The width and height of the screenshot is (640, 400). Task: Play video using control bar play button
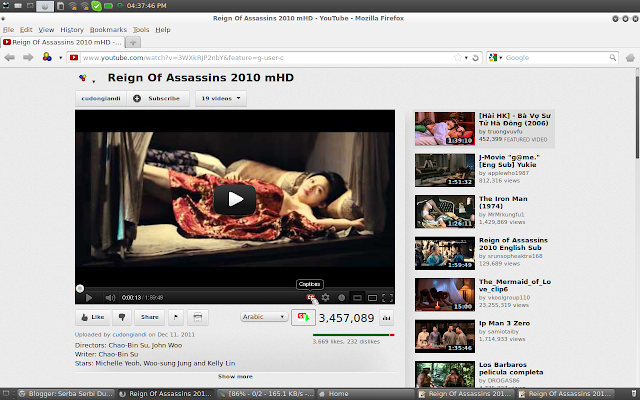point(89,298)
